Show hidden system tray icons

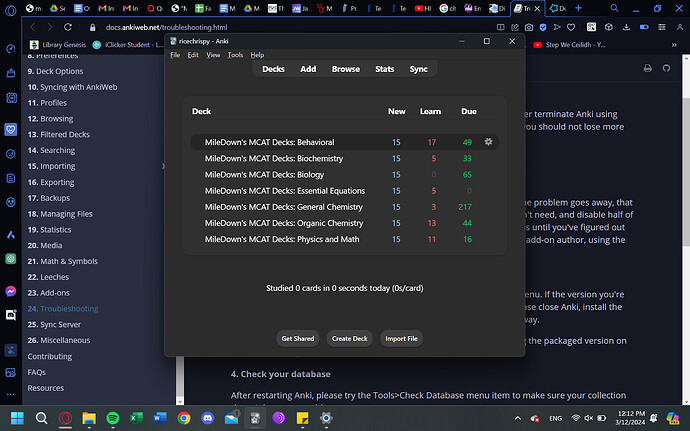pyautogui.click(x=518, y=418)
